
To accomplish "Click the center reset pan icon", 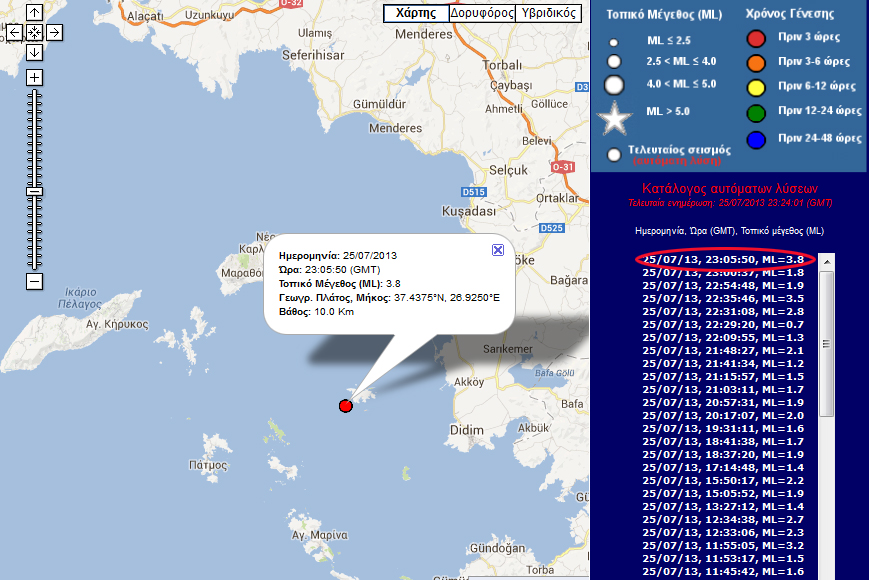I will [x=34, y=33].
